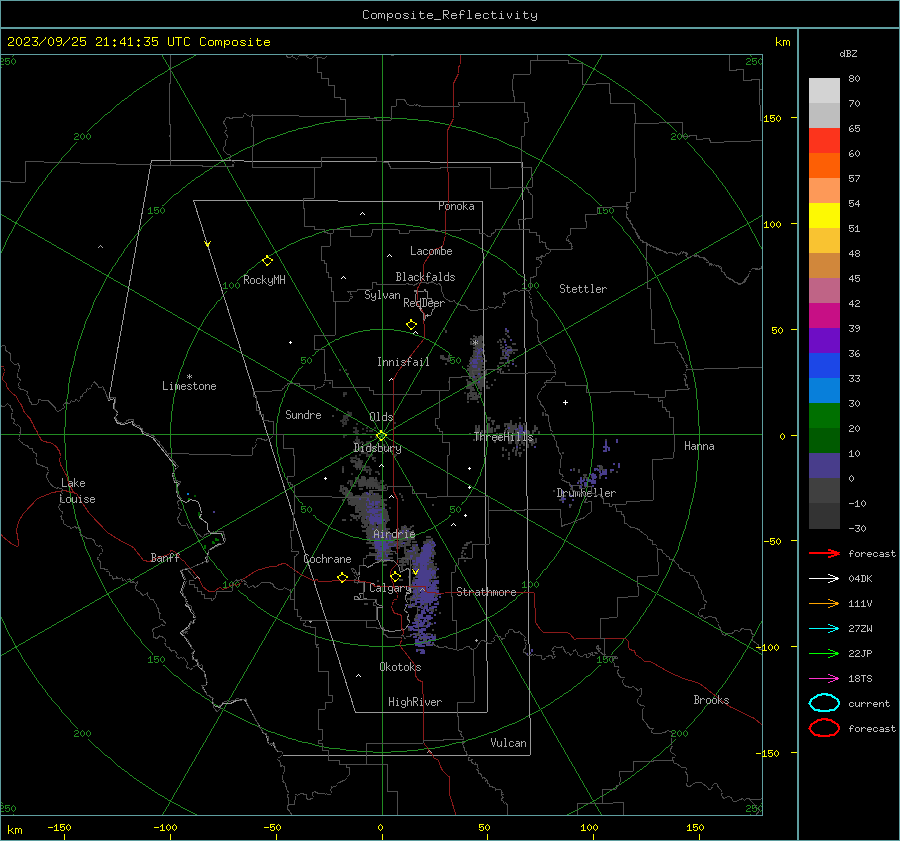Click the cyan current ellipse icon
Image resolution: width=900 pixels, height=841 pixels.
[x=824, y=703]
